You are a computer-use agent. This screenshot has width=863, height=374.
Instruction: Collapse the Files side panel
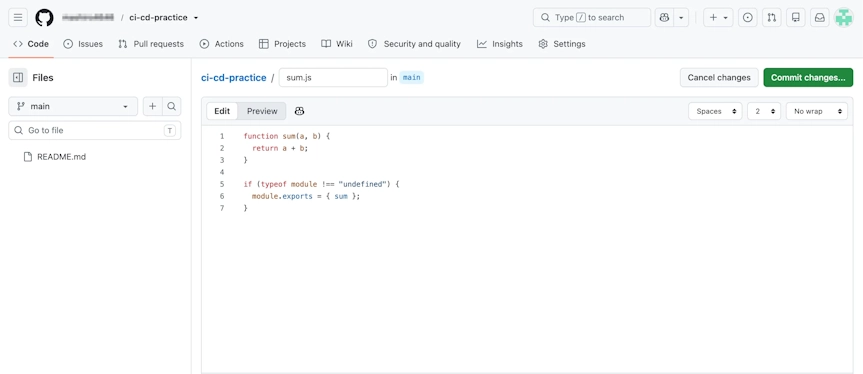(18, 78)
